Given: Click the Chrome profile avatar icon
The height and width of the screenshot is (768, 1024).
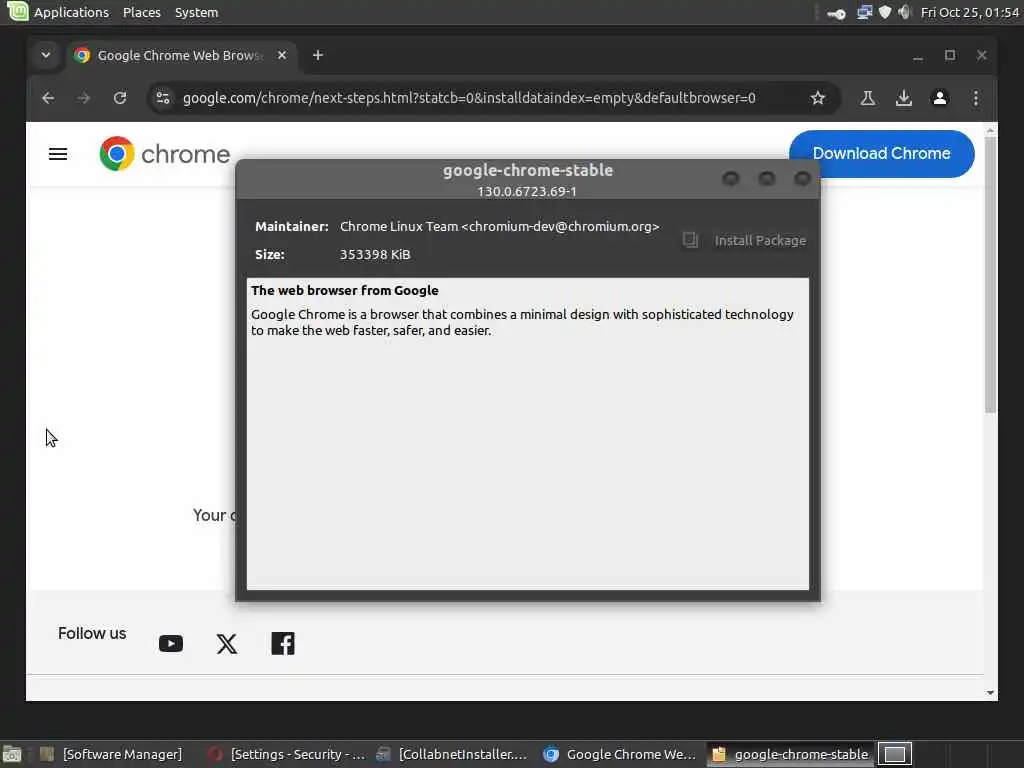Looking at the screenshot, I should [x=940, y=98].
